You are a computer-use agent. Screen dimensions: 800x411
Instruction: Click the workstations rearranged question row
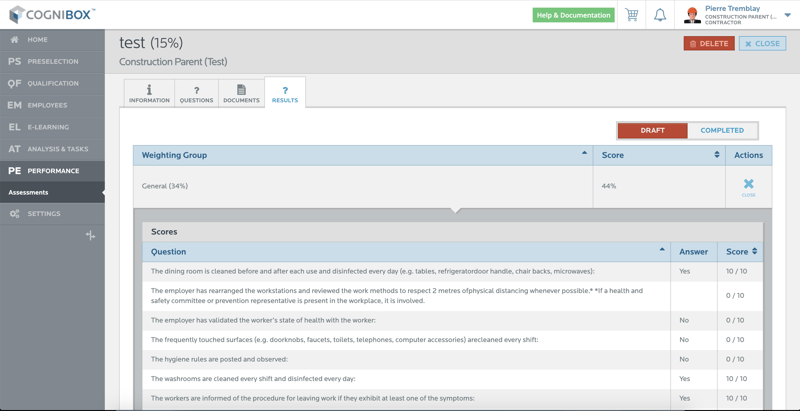click(x=453, y=296)
